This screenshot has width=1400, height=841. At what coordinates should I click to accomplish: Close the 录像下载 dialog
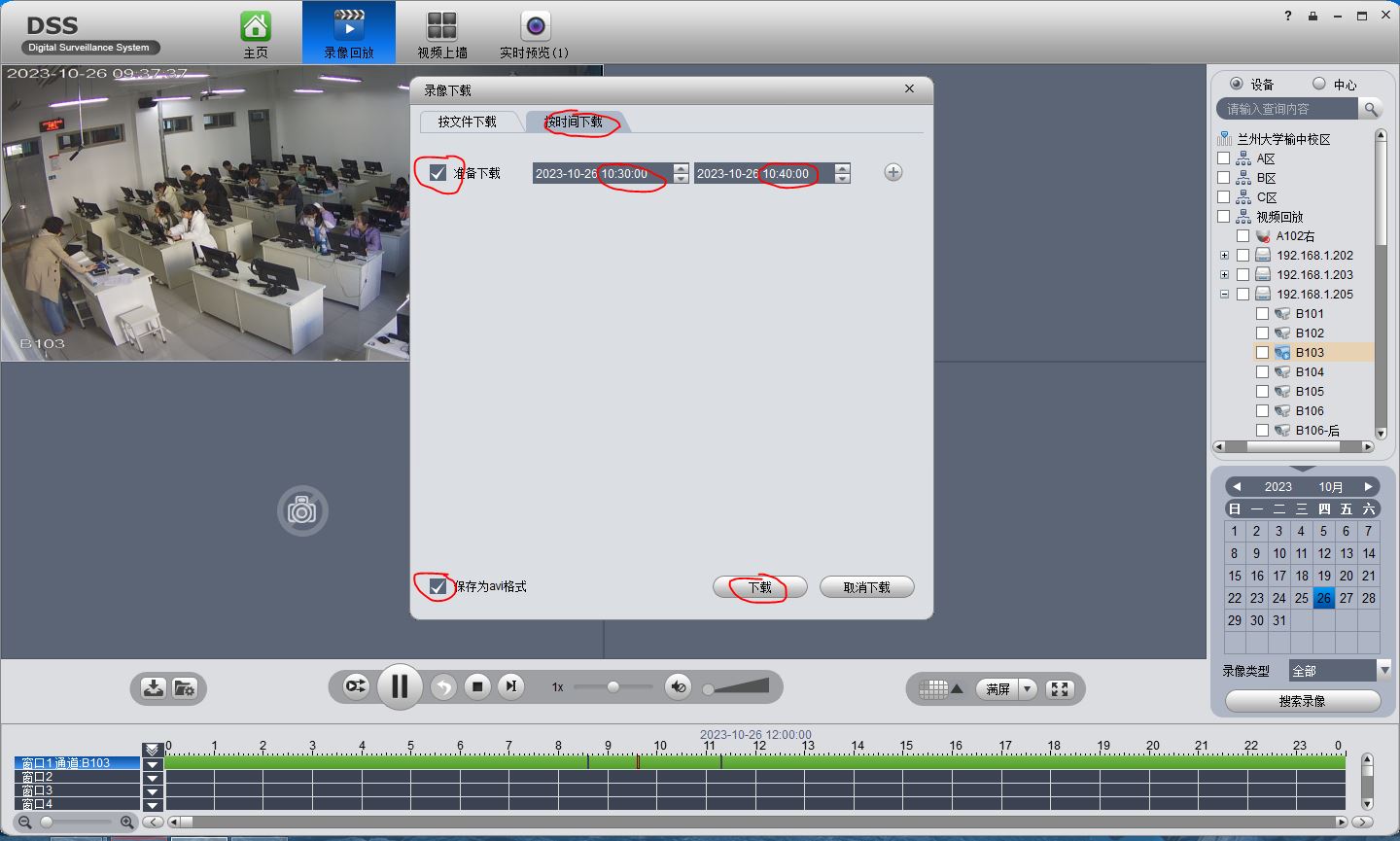coord(909,88)
